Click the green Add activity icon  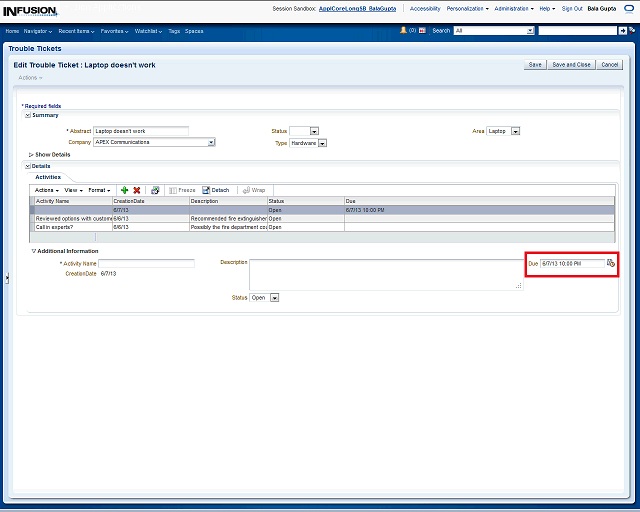124,190
